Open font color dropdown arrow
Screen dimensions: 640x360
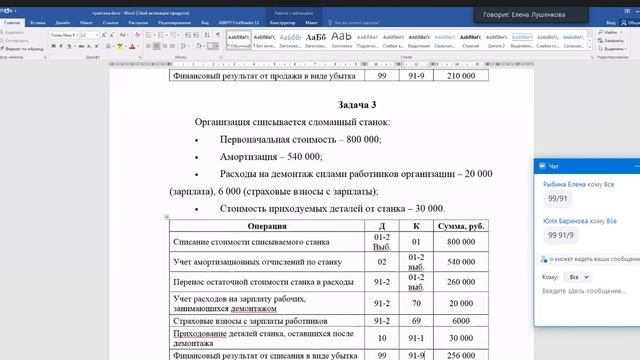[x=138, y=46]
